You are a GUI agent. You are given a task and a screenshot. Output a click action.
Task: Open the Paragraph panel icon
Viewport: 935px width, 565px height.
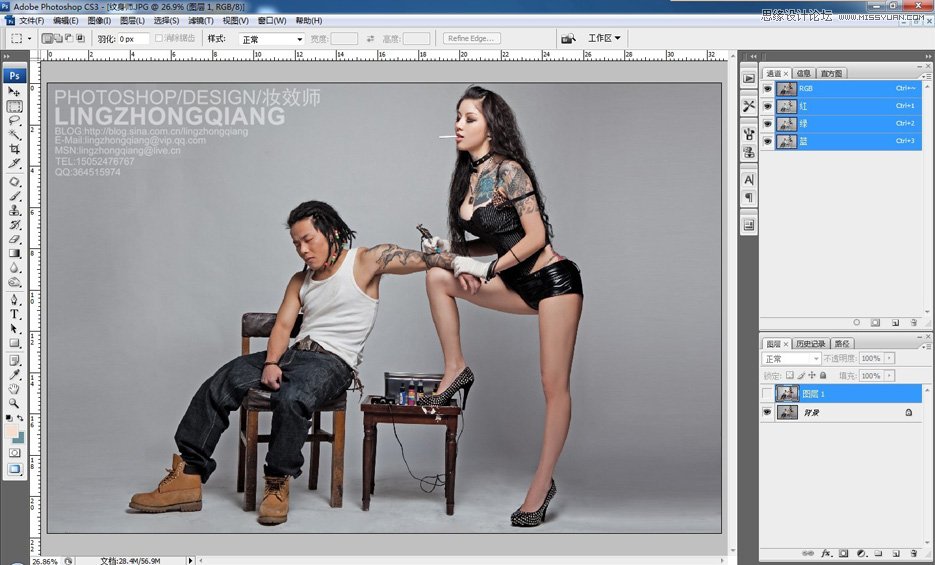[749, 197]
